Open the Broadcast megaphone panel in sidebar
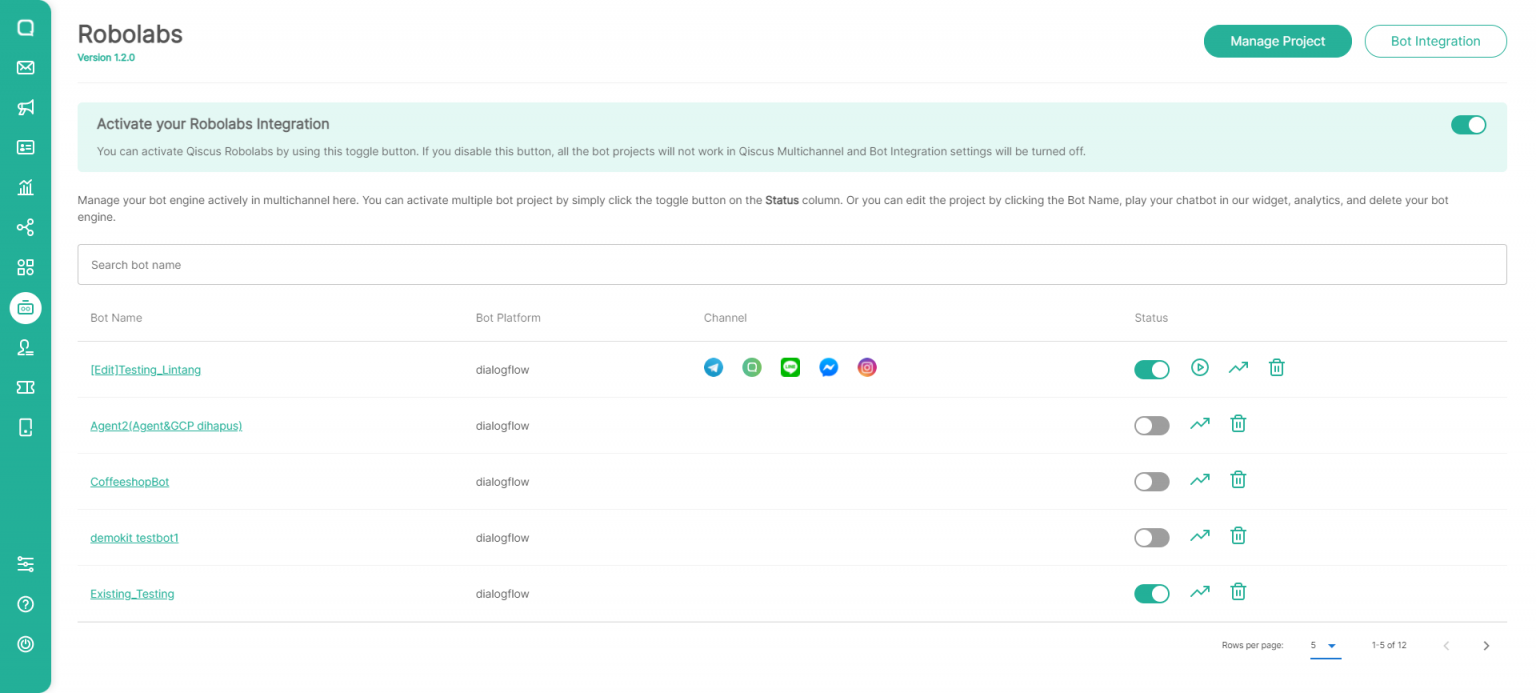The width and height of the screenshot is (1536, 693). pyautogui.click(x=25, y=107)
